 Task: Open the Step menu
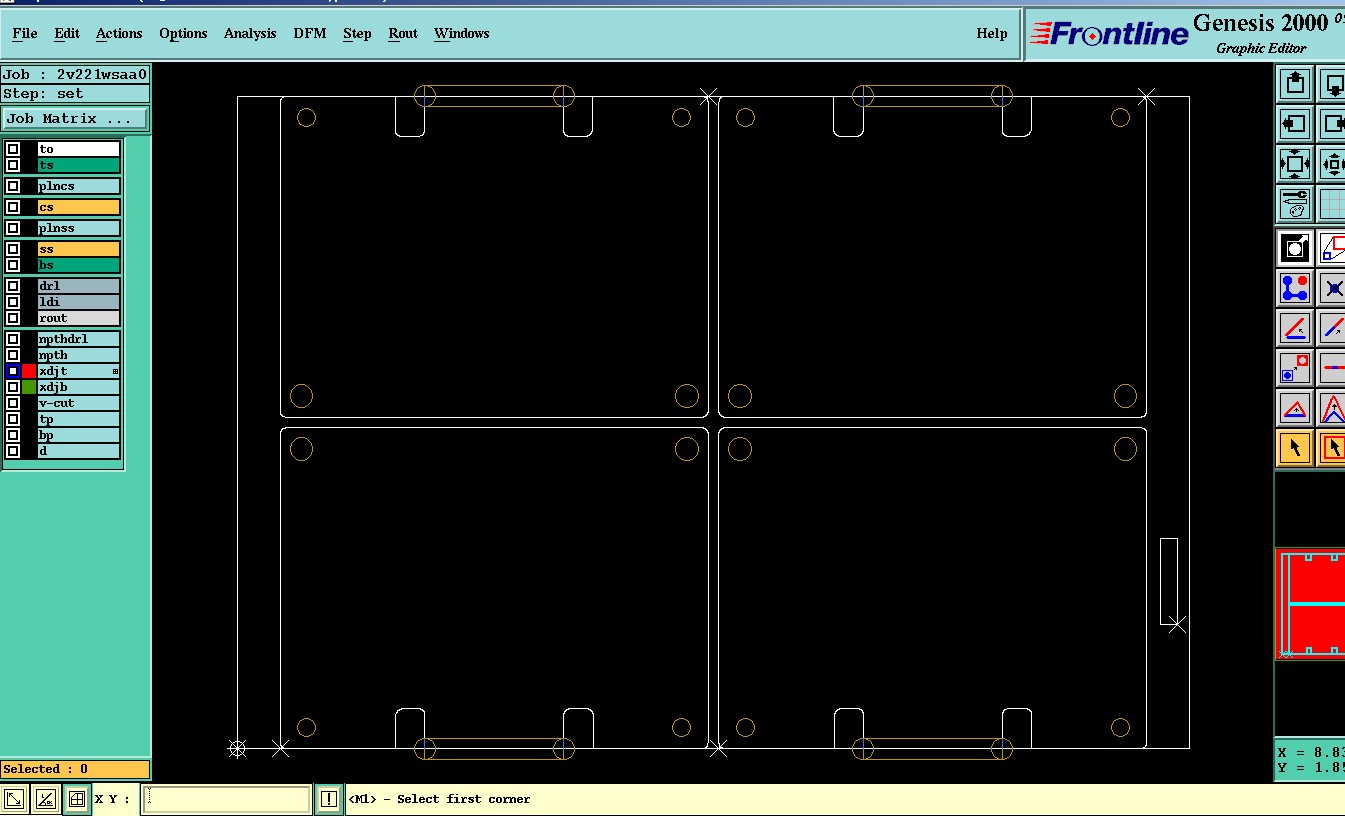click(357, 33)
